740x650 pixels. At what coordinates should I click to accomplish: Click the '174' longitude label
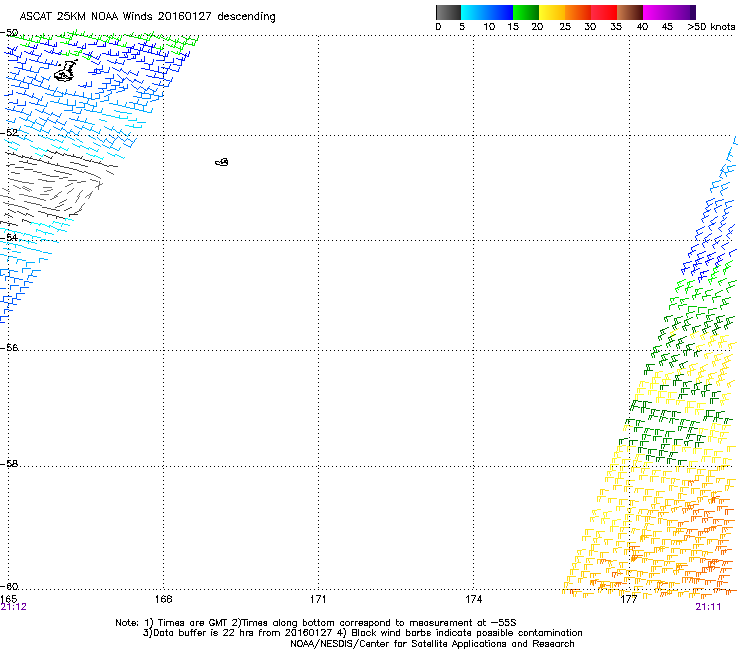click(x=473, y=599)
